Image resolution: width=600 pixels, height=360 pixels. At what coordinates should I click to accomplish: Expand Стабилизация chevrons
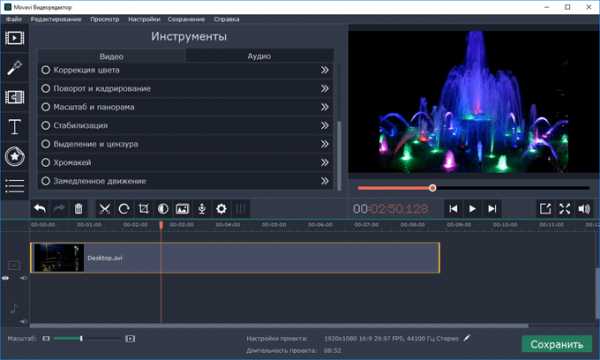click(x=324, y=125)
